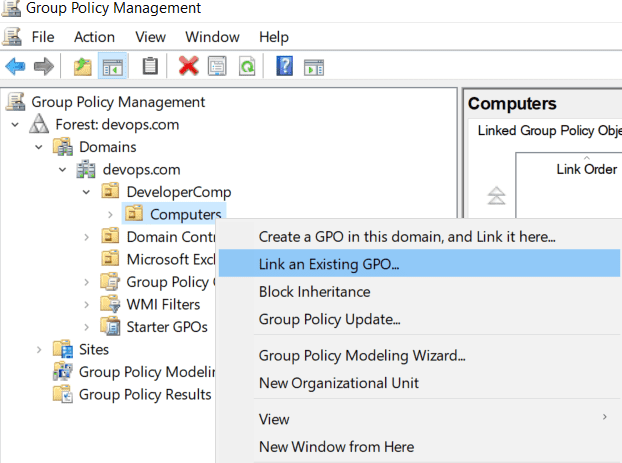This screenshot has height=463, width=622.
Task: Click the Link Order column header
Action: pyautogui.click(x=586, y=169)
